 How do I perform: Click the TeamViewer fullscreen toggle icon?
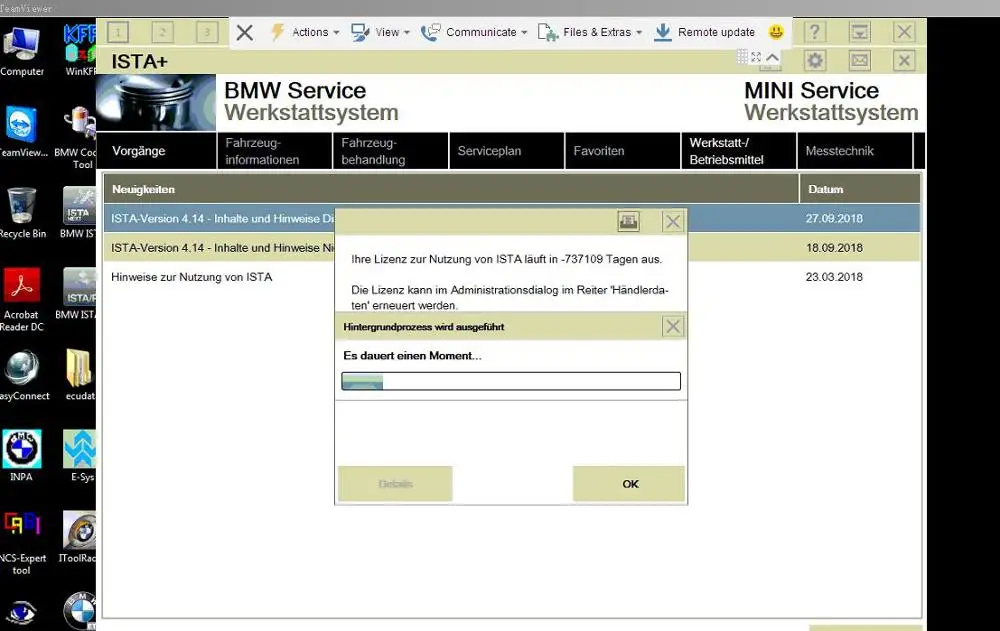(756, 57)
